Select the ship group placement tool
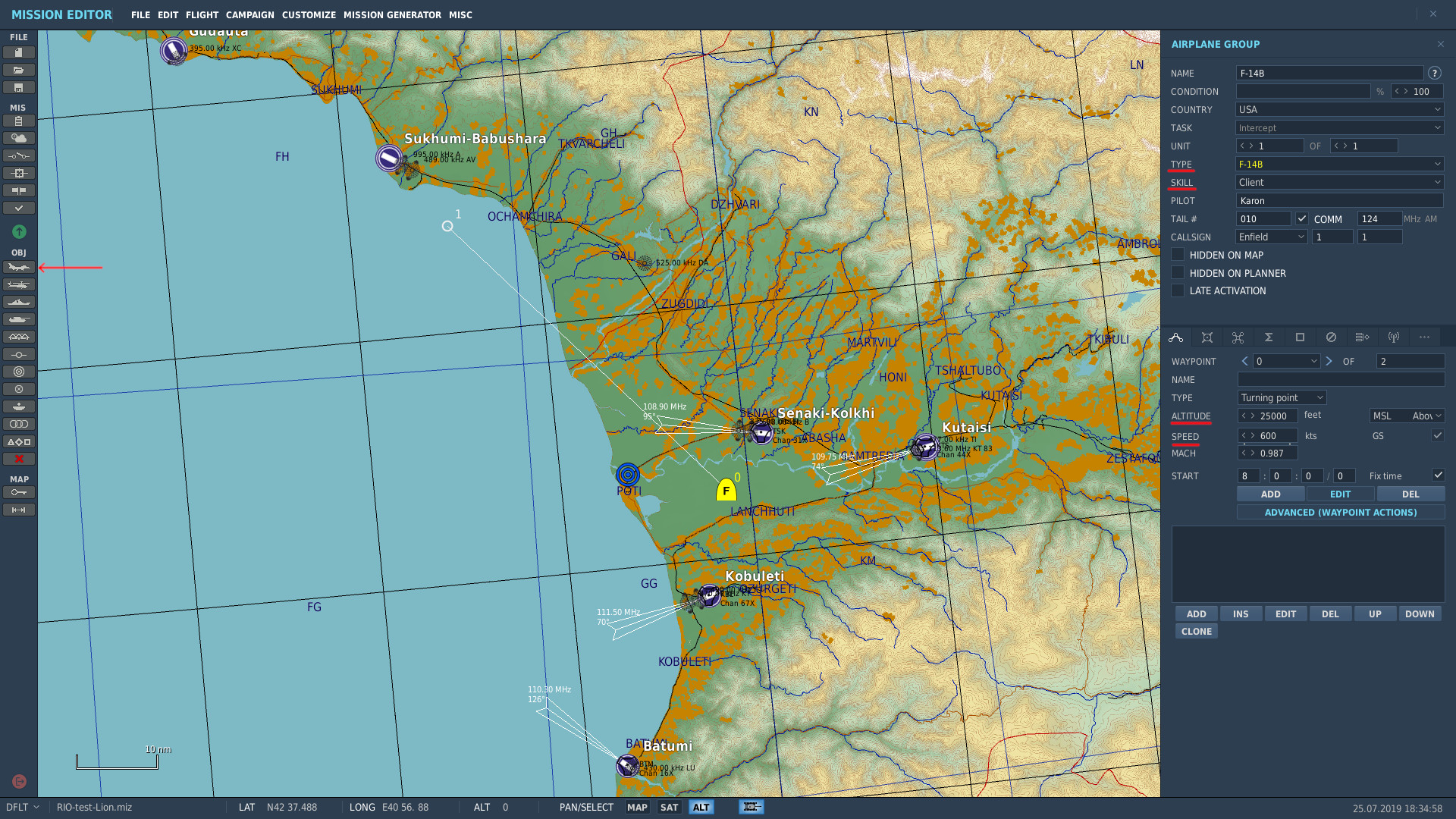This screenshot has width=1456, height=819. point(19,302)
